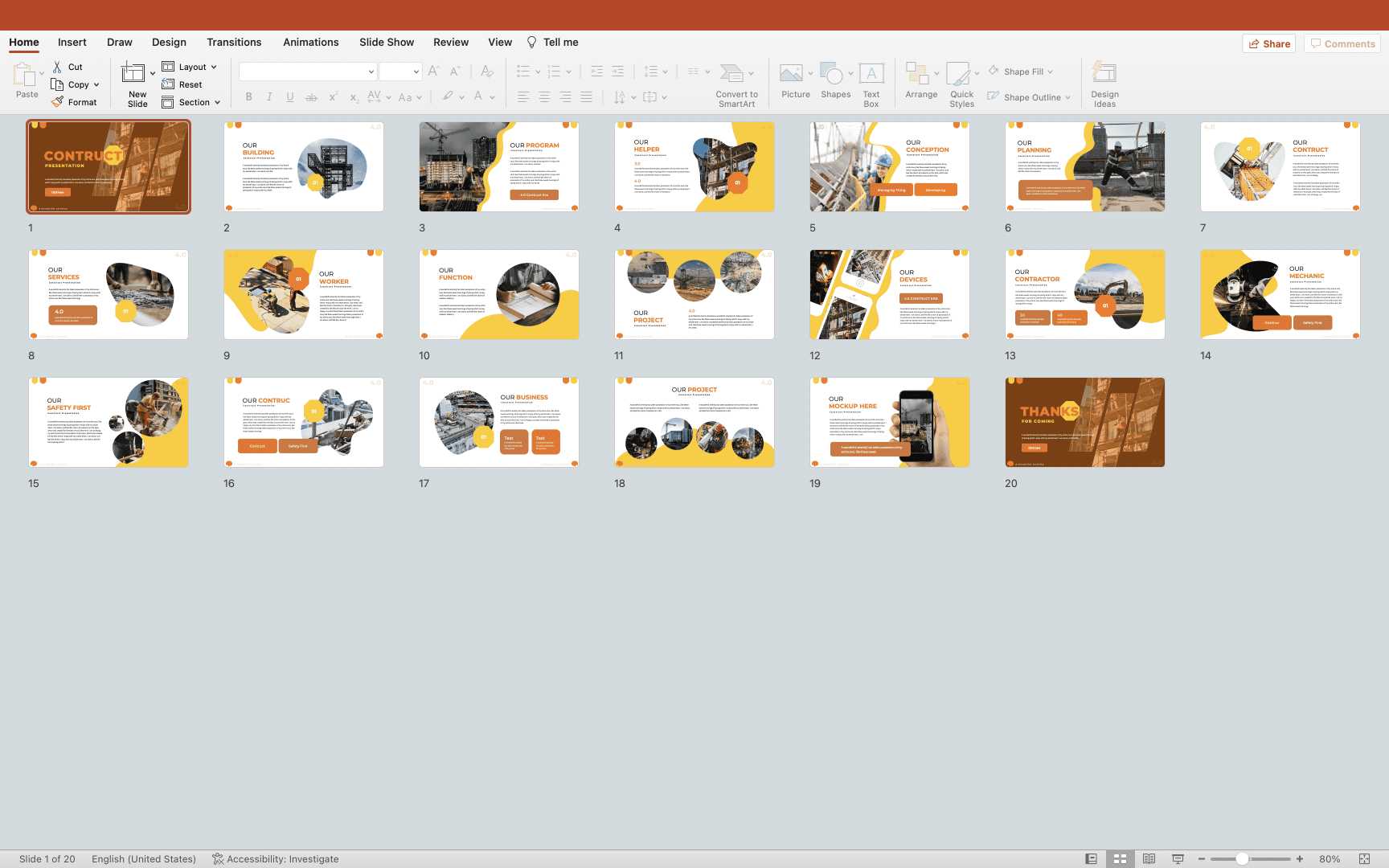Open the Comments pane button

click(1342, 43)
